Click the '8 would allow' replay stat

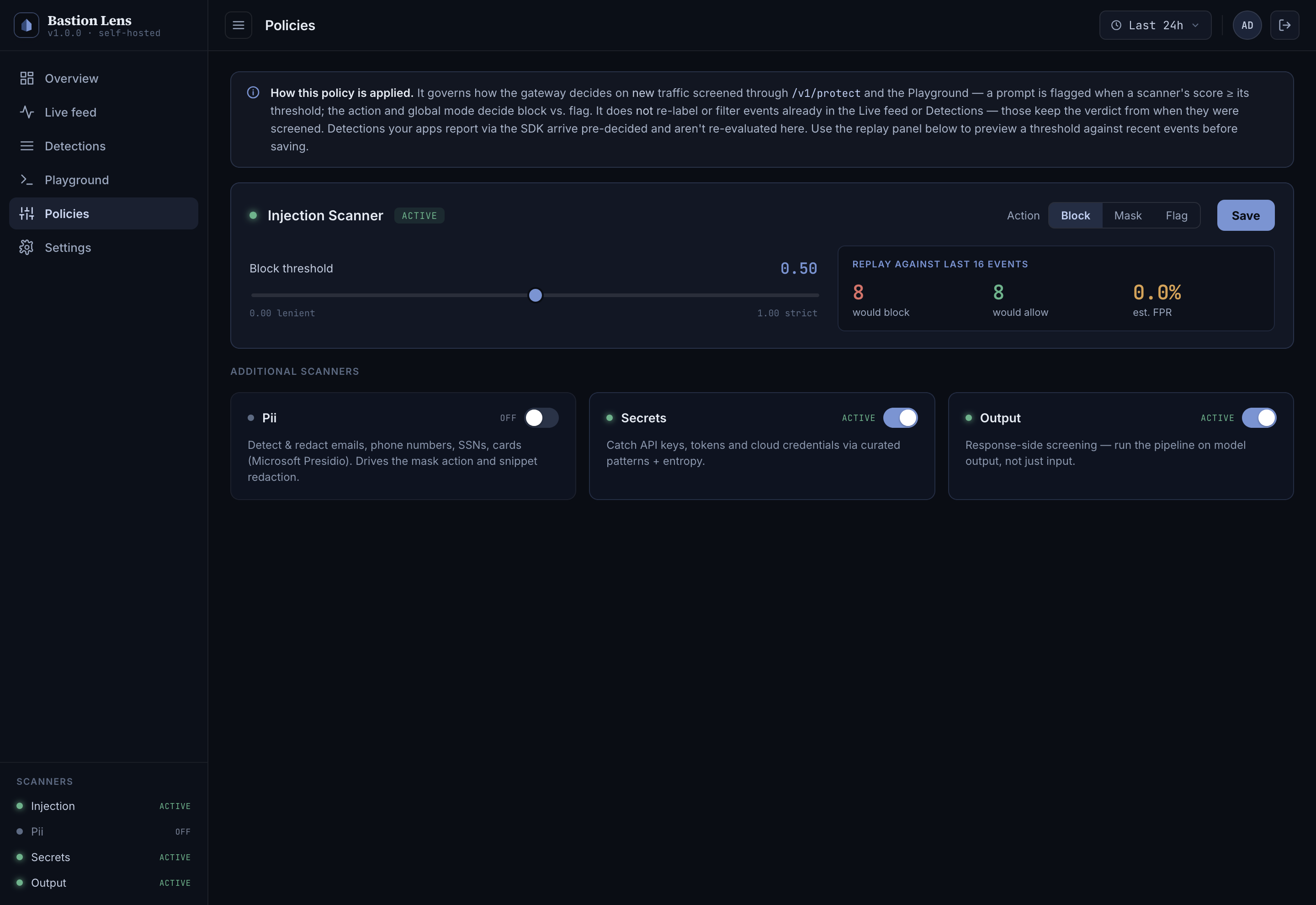pyautogui.click(x=1020, y=300)
